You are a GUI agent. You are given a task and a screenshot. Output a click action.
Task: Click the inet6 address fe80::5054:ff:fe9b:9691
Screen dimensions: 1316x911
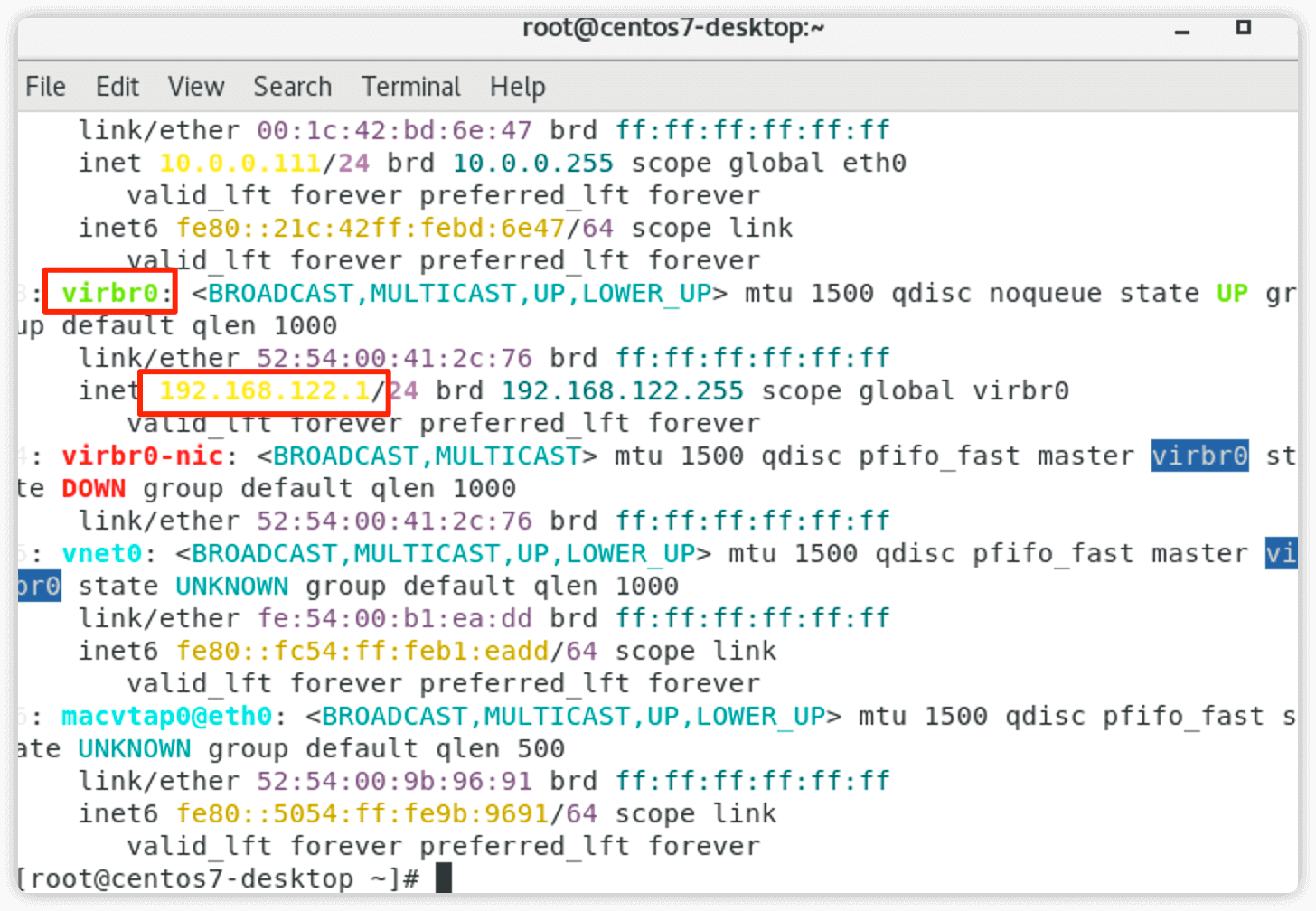pyautogui.click(x=362, y=813)
